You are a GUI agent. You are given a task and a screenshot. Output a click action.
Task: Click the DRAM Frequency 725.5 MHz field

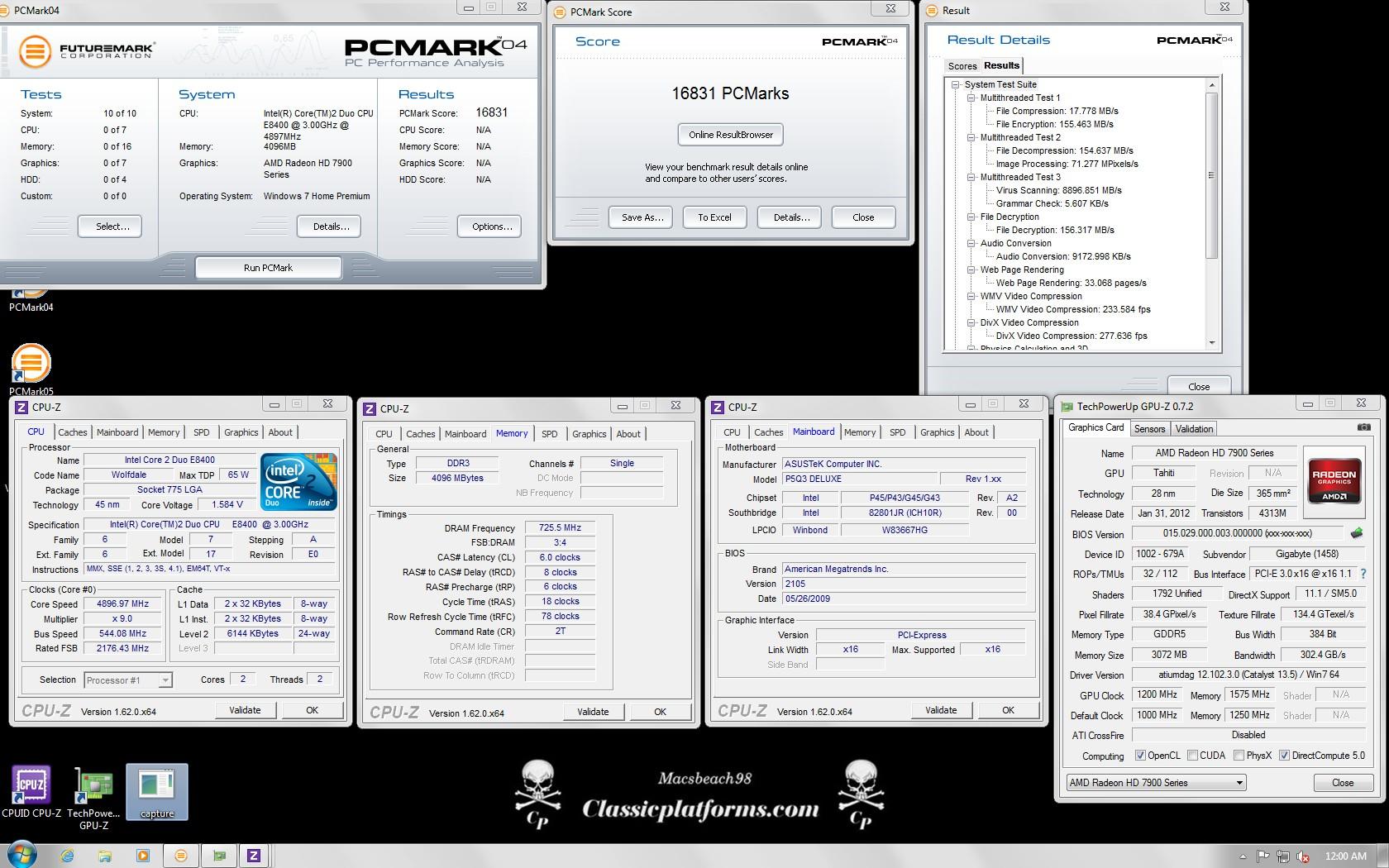(560, 527)
